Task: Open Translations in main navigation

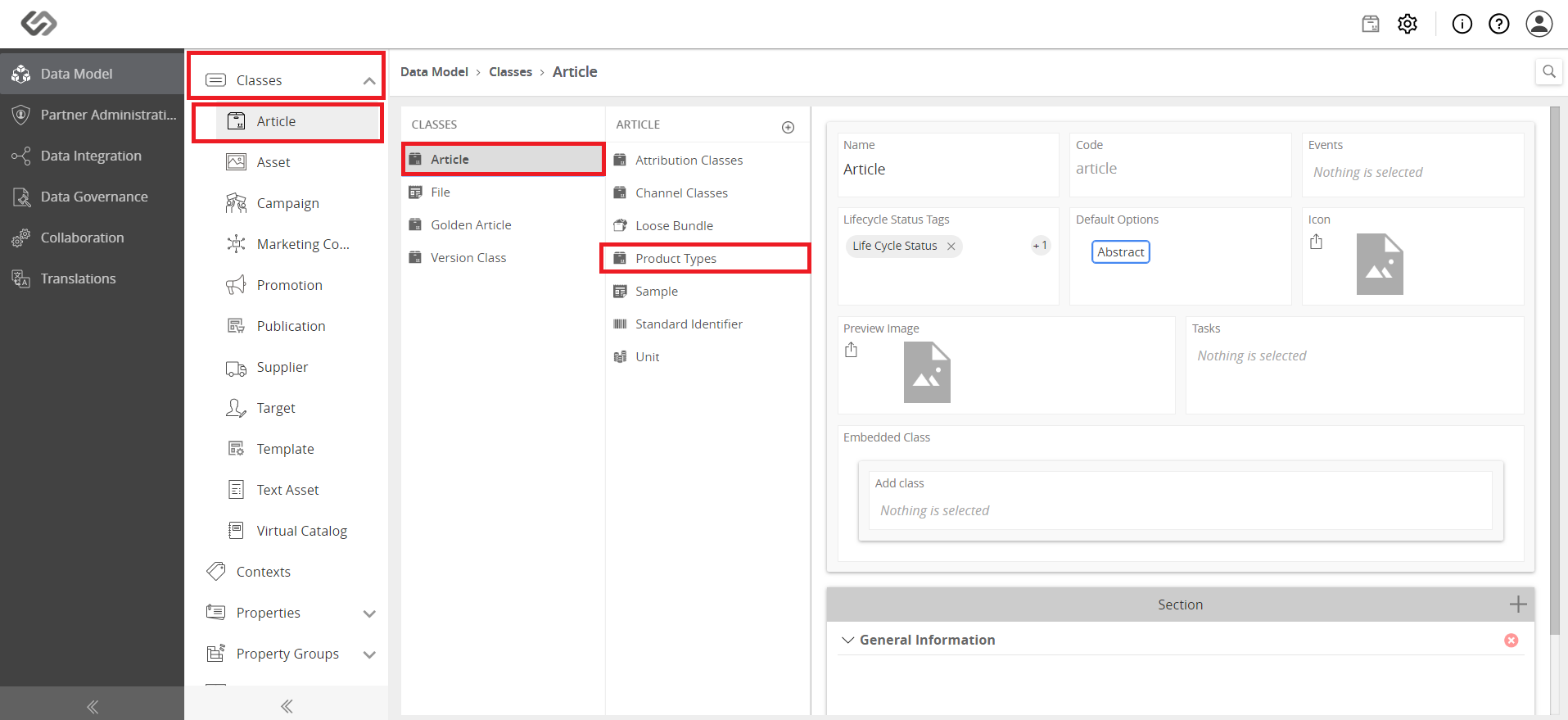Action: point(92,278)
